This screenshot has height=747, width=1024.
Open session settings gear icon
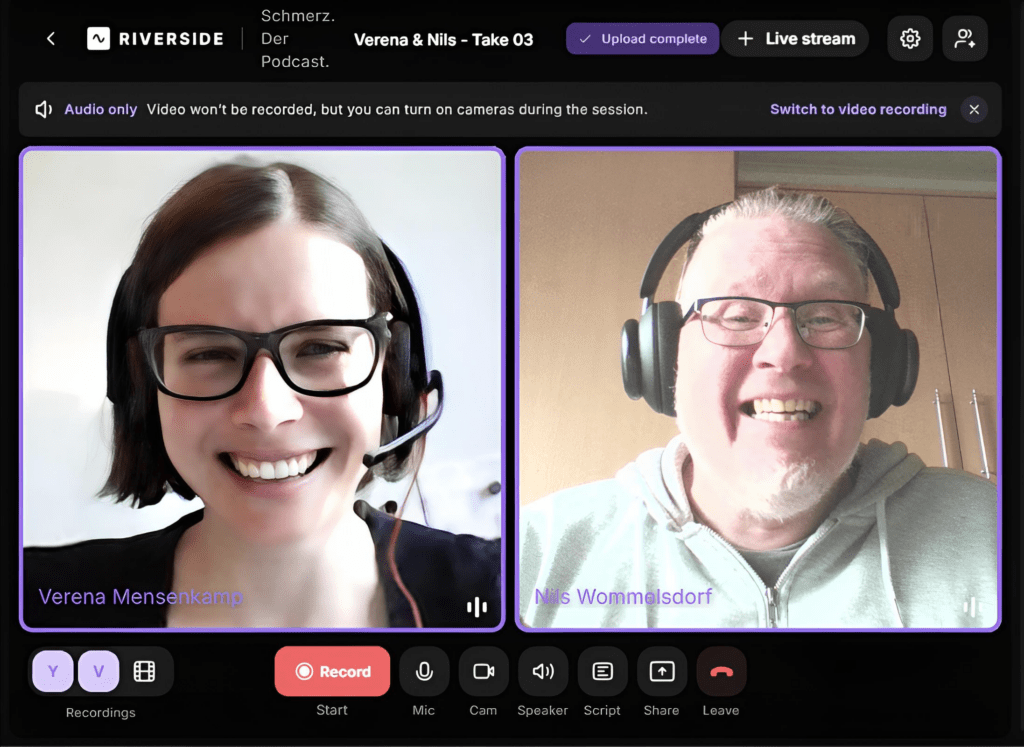tap(910, 39)
